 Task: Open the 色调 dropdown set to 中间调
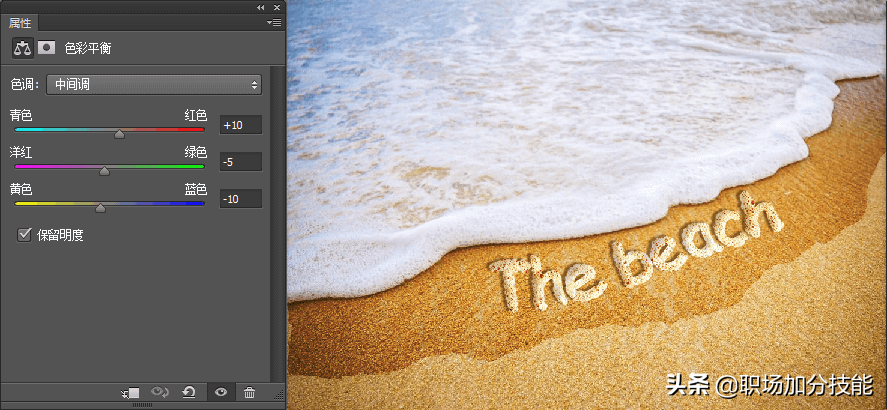[x=154, y=85]
